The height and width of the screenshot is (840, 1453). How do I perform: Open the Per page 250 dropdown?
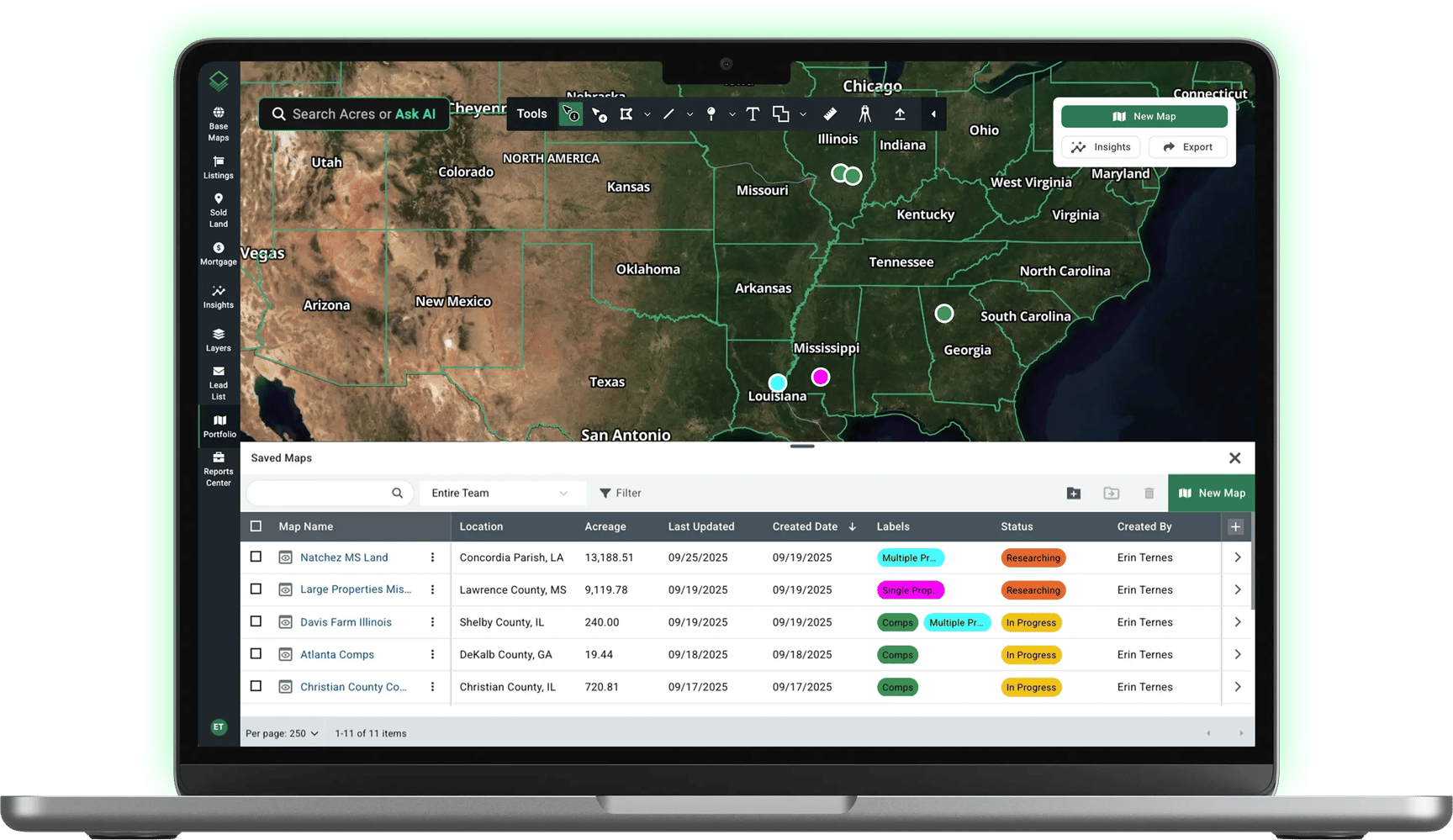pyautogui.click(x=283, y=734)
